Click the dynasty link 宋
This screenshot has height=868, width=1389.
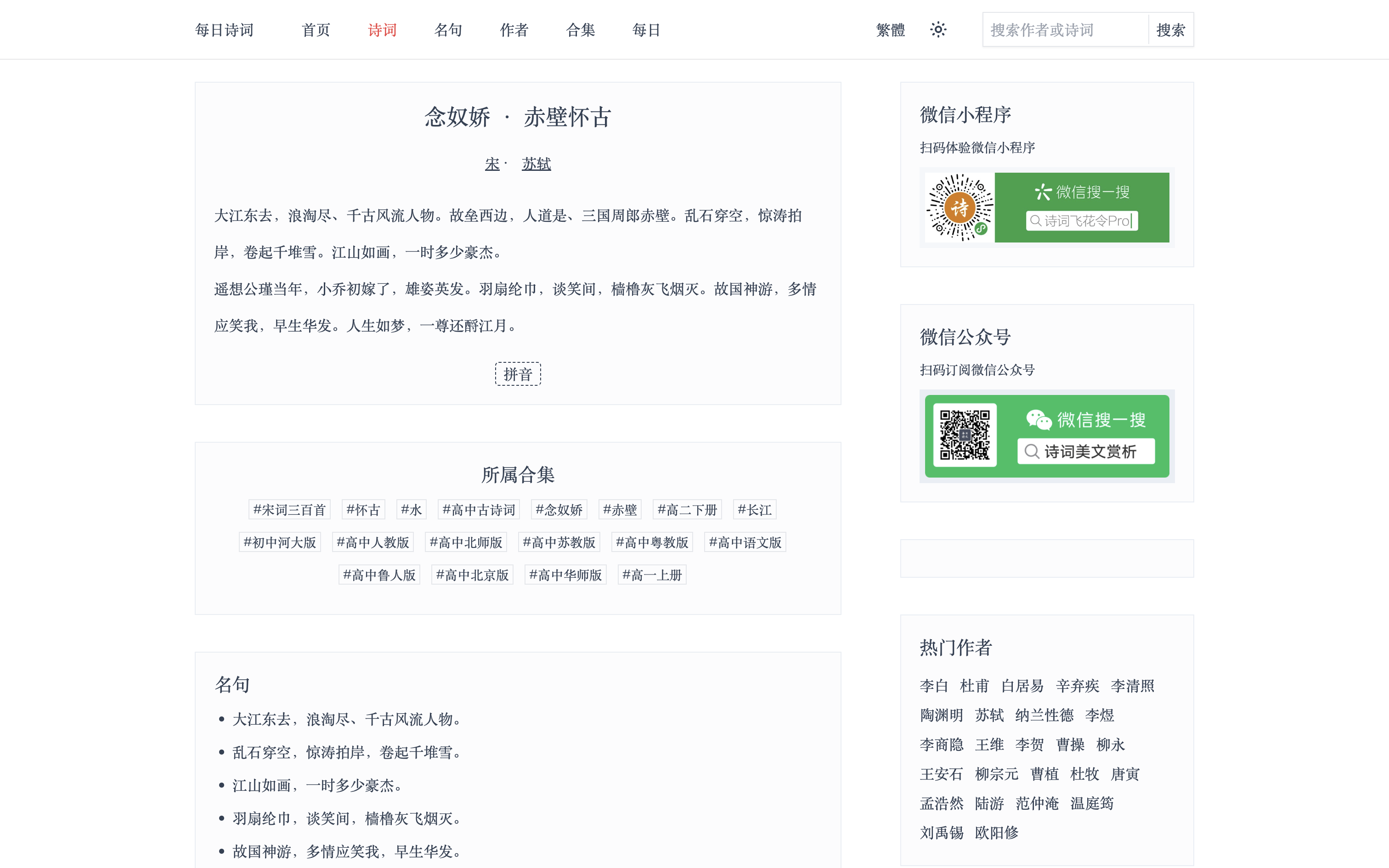[491, 163]
